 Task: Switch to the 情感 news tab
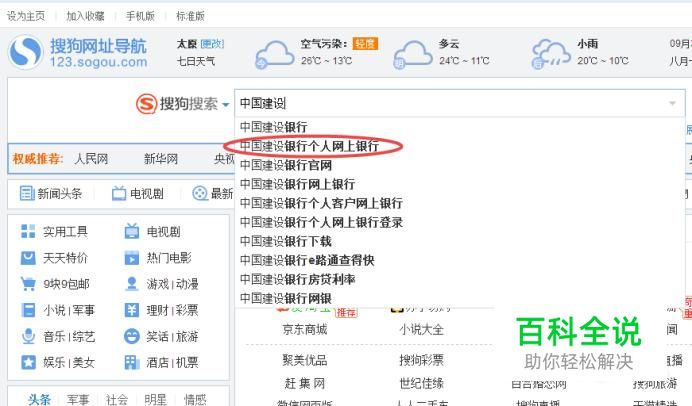(195, 400)
